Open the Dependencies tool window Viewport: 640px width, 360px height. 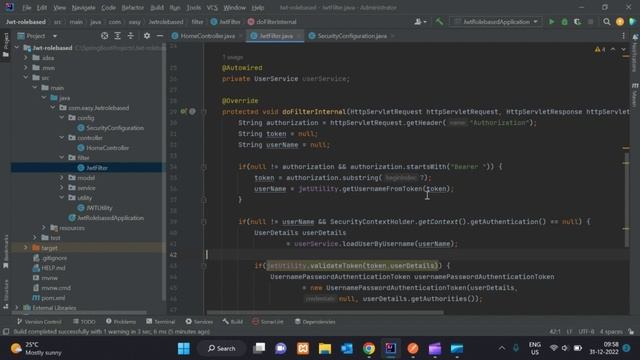(x=315, y=322)
